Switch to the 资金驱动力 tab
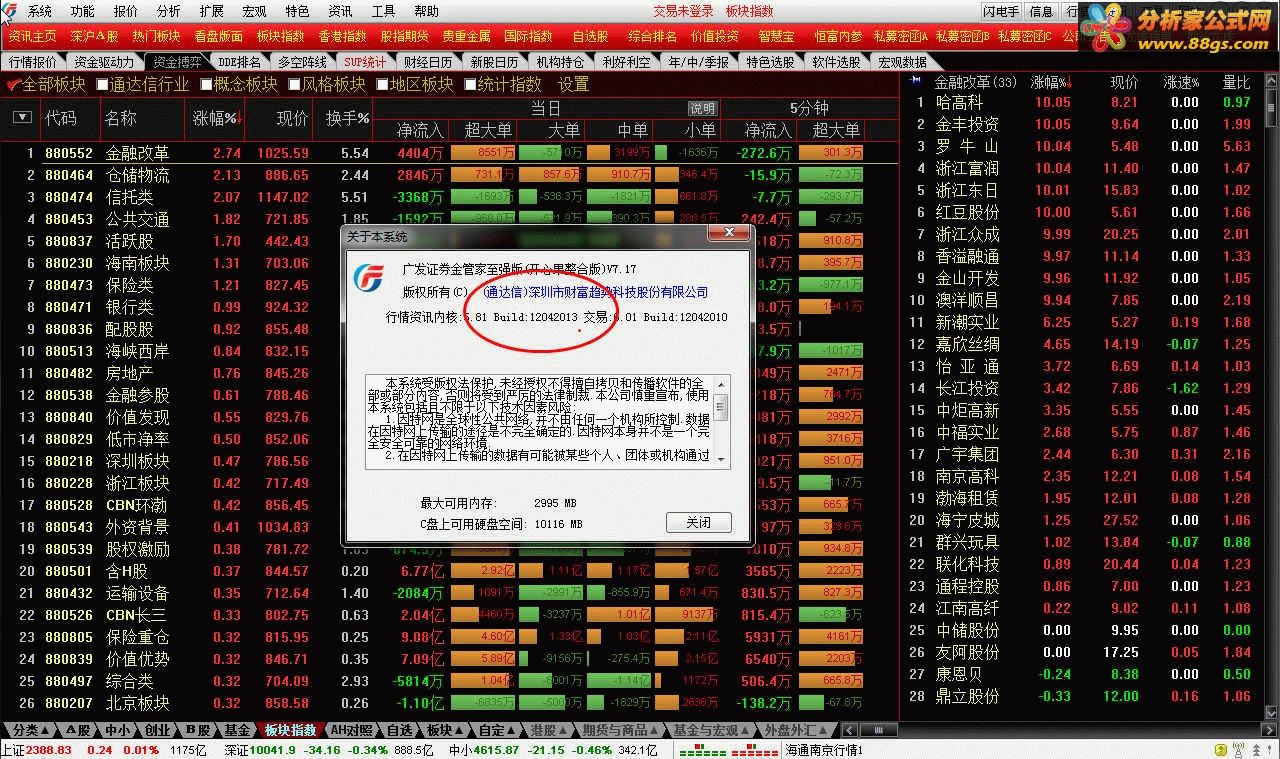This screenshot has width=1280, height=759. tap(103, 62)
